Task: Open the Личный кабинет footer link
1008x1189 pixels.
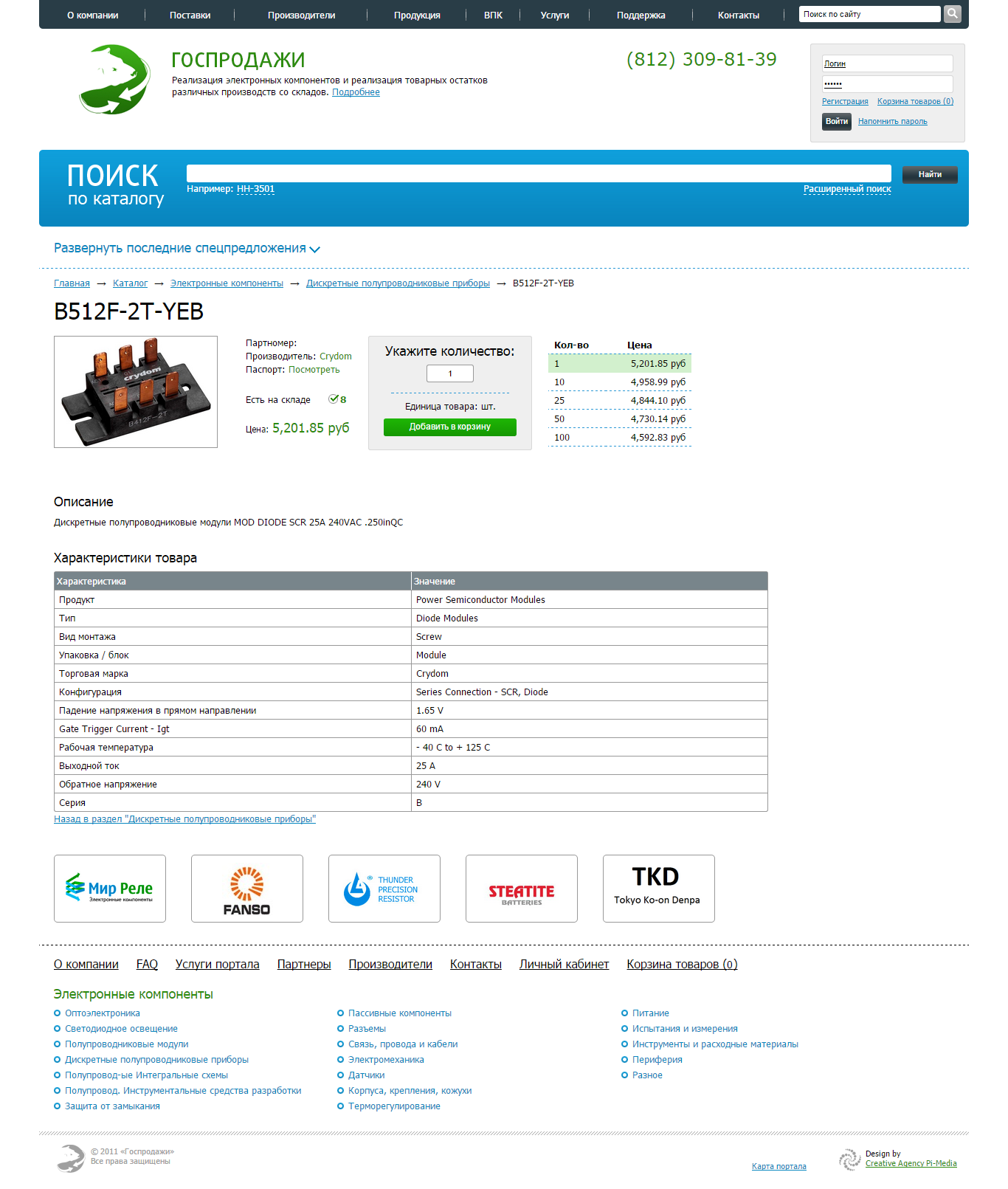Action: (564, 964)
